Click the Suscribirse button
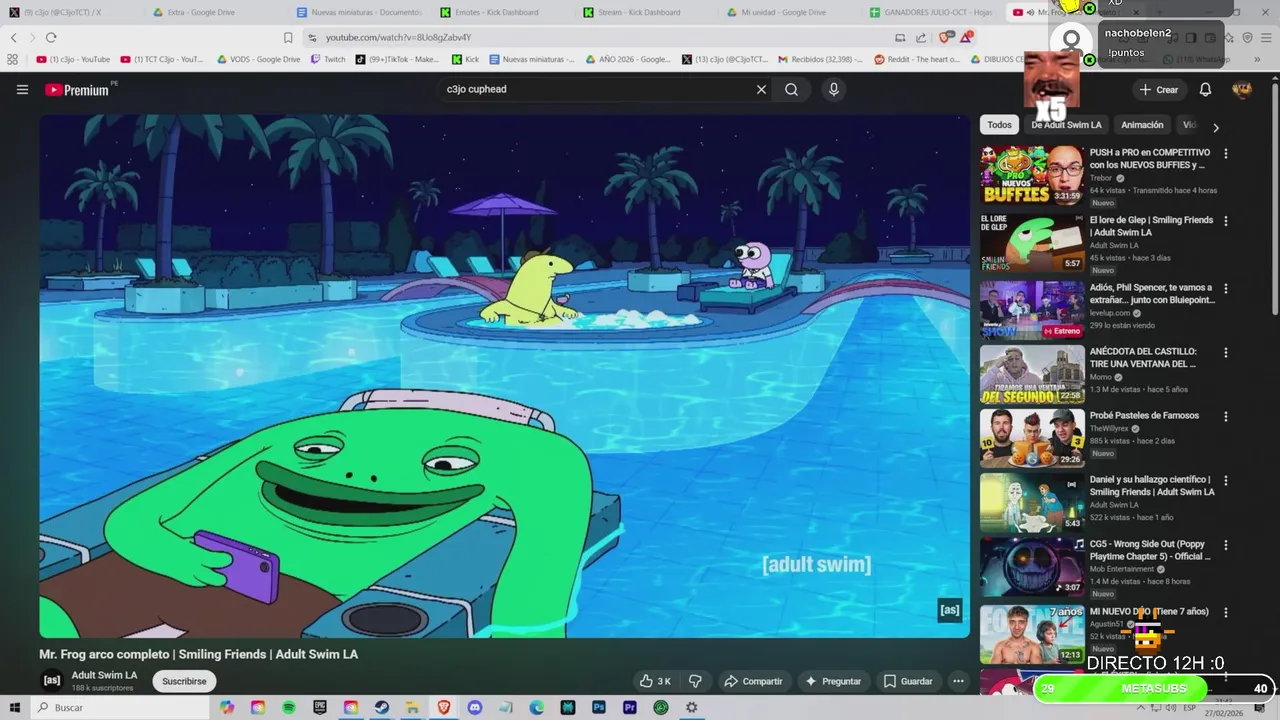Screen dimensions: 1280x720 (184, 681)
